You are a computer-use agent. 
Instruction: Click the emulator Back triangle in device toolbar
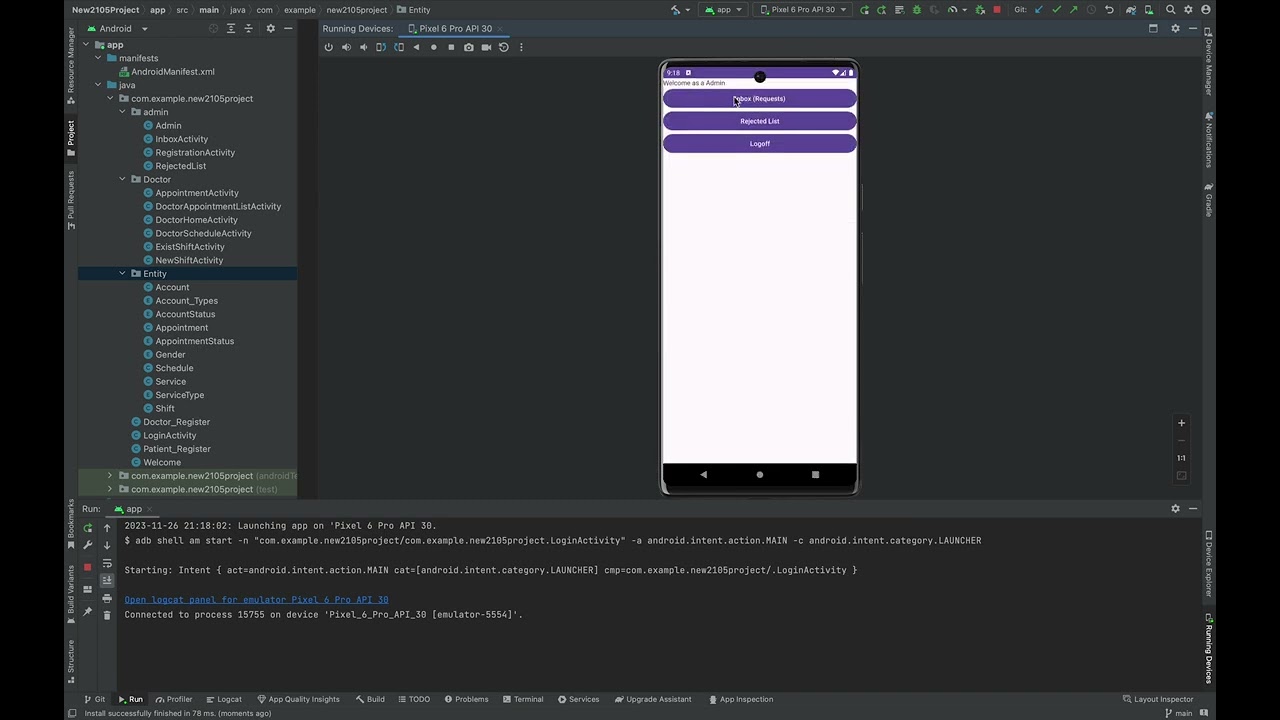[x=416, y=47]
